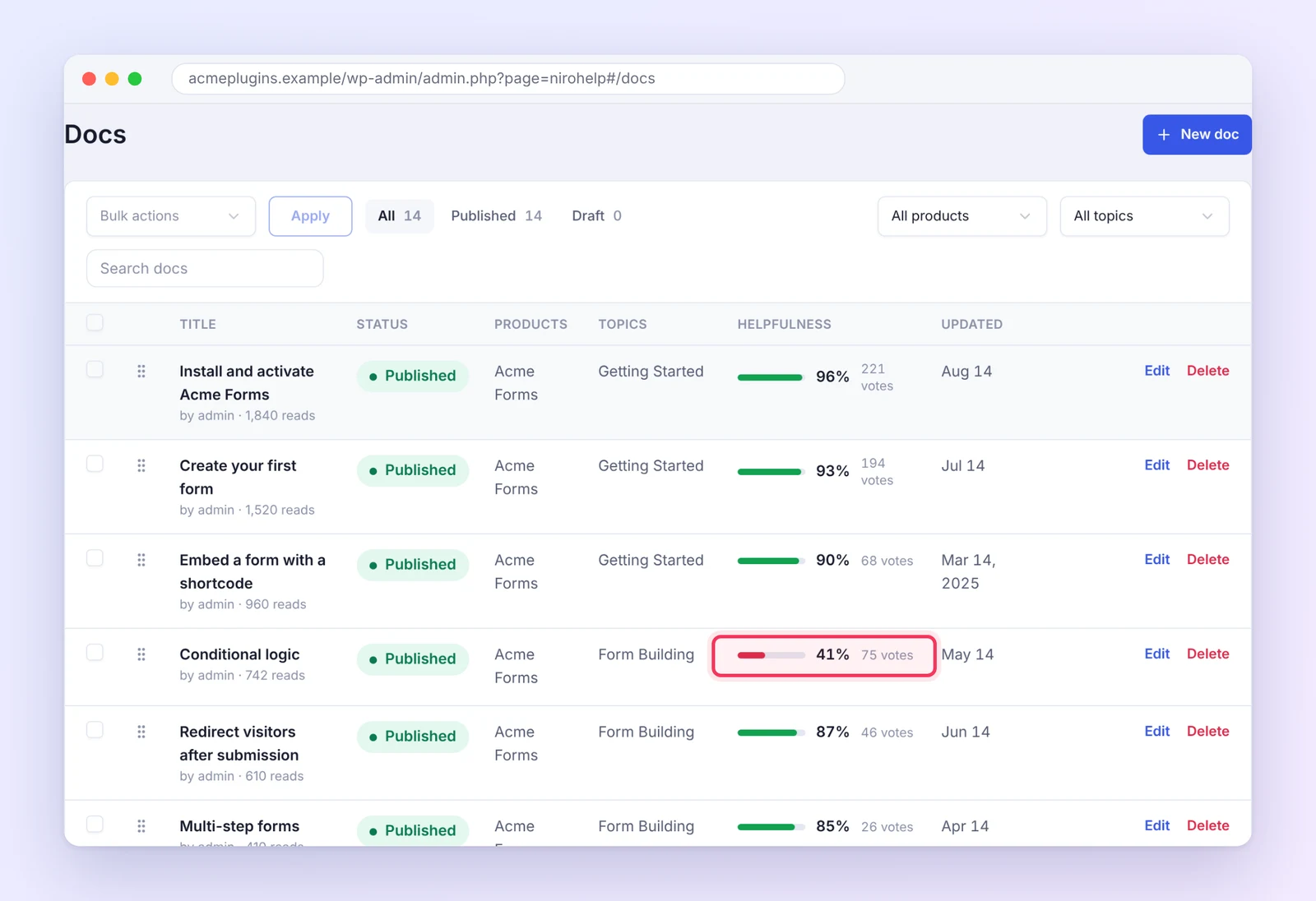Delete the Install and activate Acme Forms doc
The height and width of the screenshot is (901, 1316).
(1208, 371)
